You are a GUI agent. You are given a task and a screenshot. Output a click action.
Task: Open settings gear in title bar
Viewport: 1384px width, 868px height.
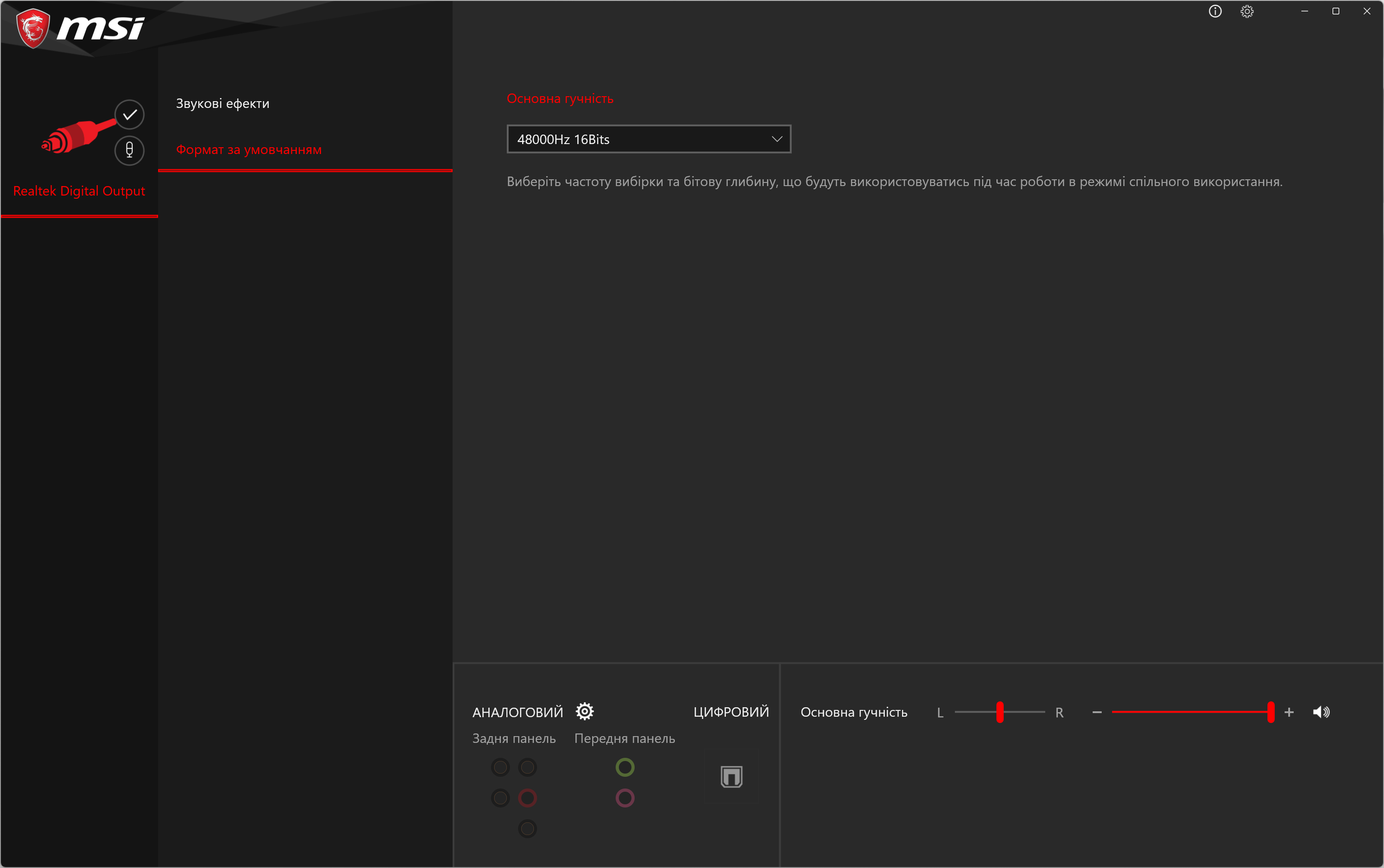click(1246, 11)
